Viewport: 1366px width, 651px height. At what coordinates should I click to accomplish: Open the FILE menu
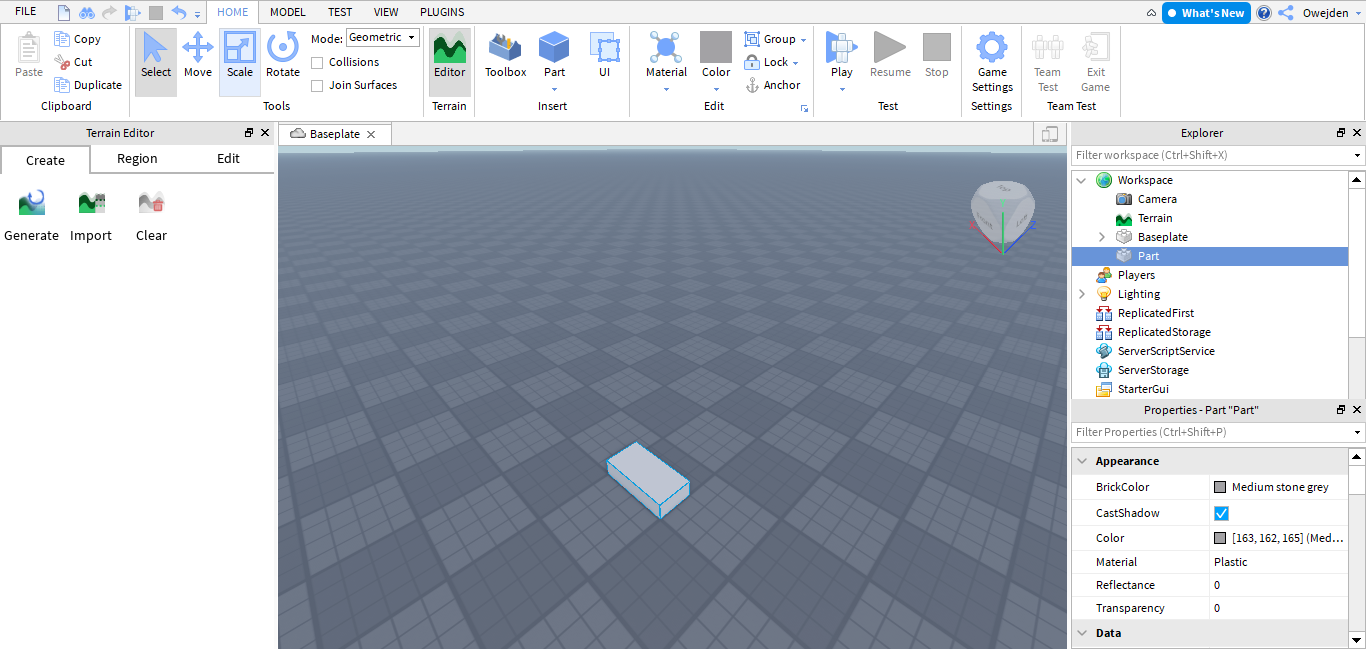(x=26, y=12)
